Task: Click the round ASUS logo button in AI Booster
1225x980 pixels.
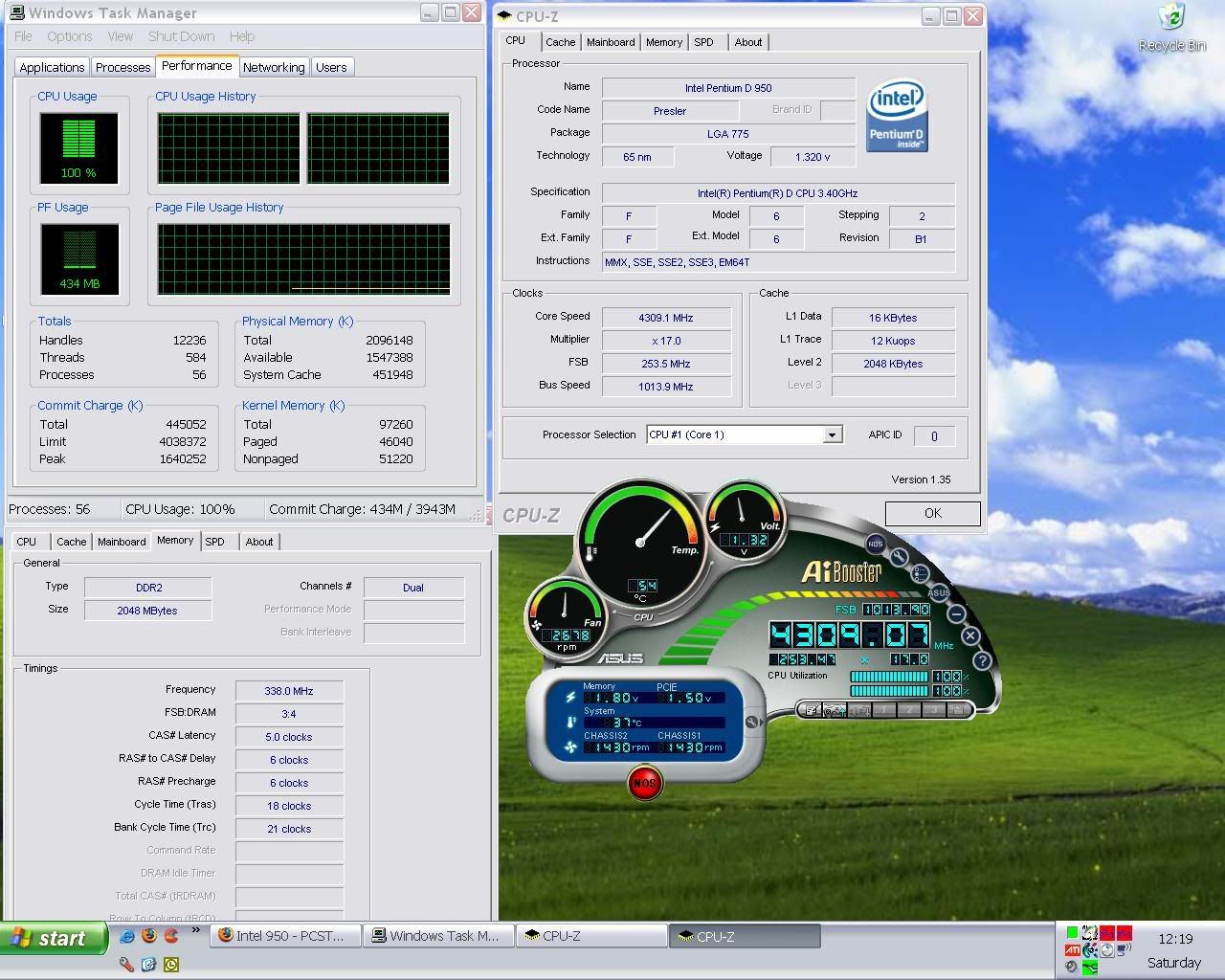Action: (x=939, y=592)
